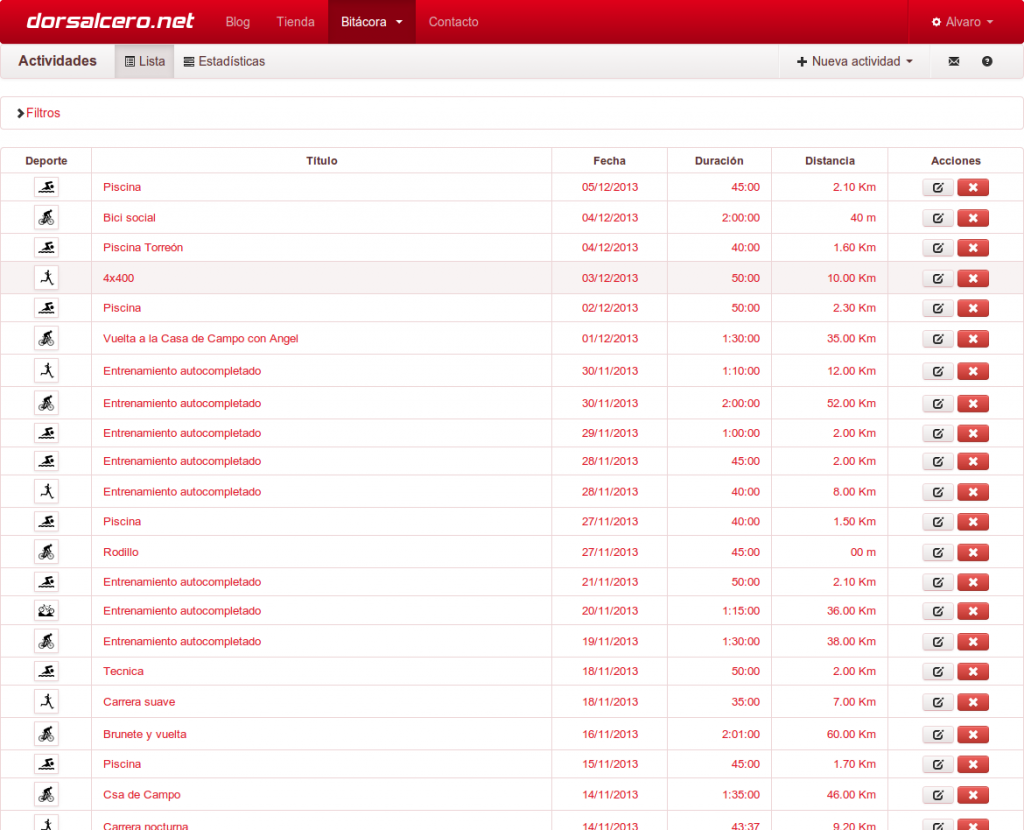The image size is (1024, 830).
Task: Click the Fecha column header
Action: (x=609, y=161)
